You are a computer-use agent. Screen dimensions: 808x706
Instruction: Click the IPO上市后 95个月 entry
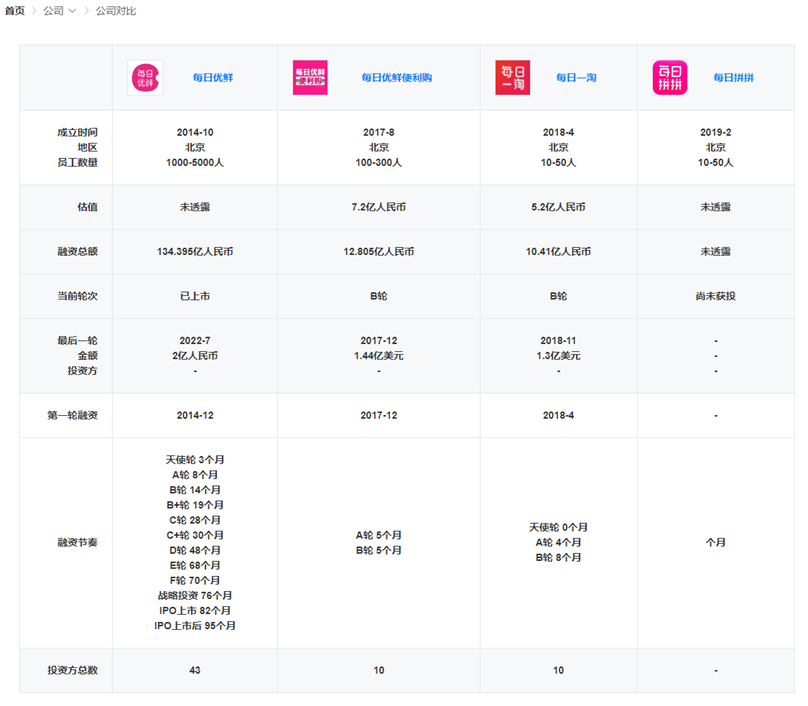195,626
